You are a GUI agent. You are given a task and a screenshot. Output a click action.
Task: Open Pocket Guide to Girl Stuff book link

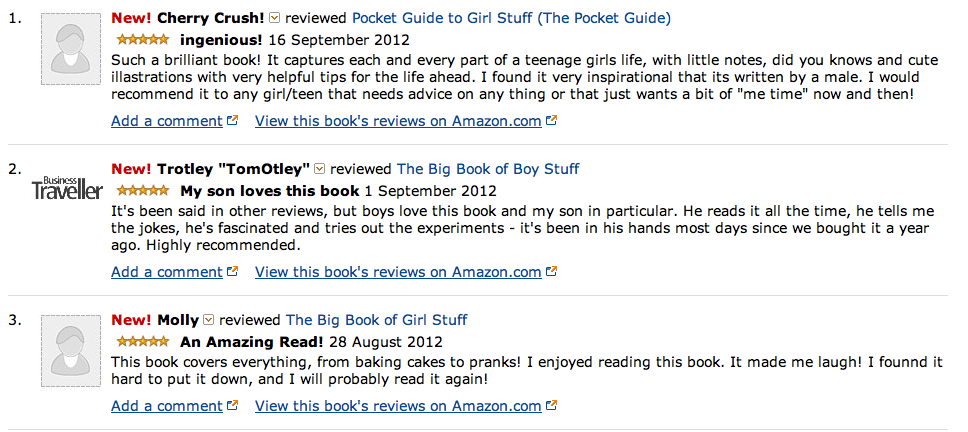point(511,18)
